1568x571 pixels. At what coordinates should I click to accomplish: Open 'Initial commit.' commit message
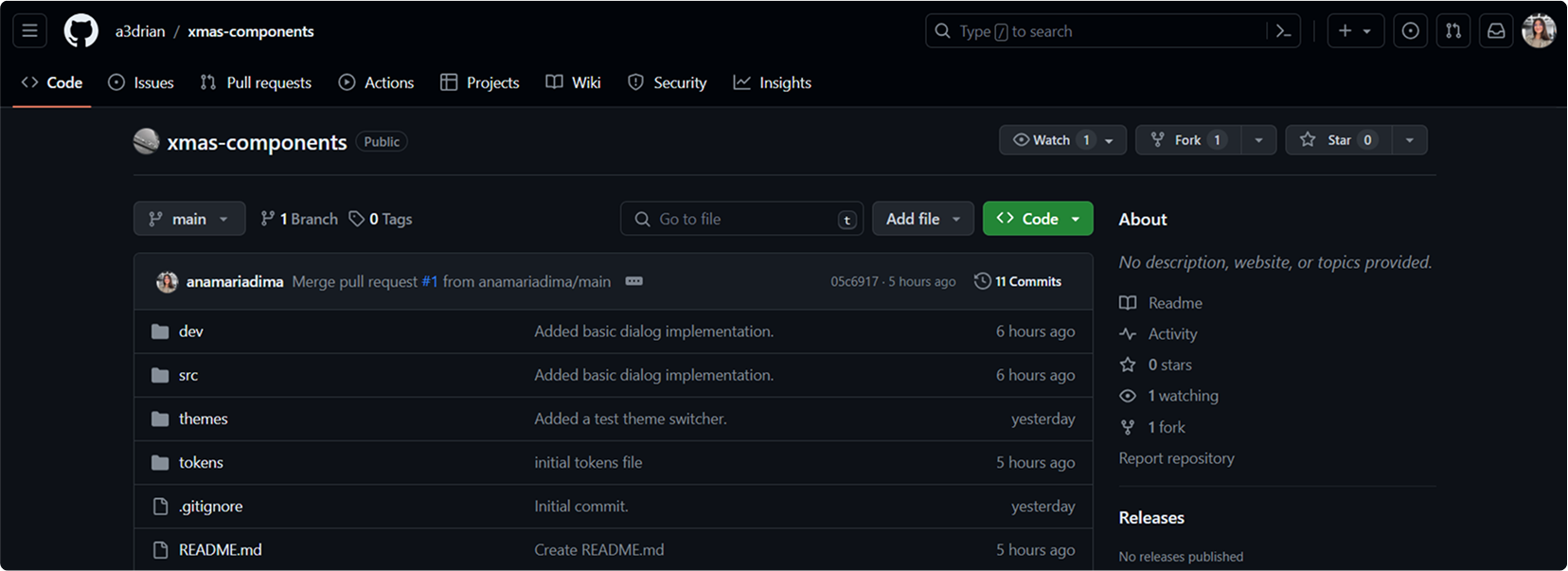pos(581,507)
